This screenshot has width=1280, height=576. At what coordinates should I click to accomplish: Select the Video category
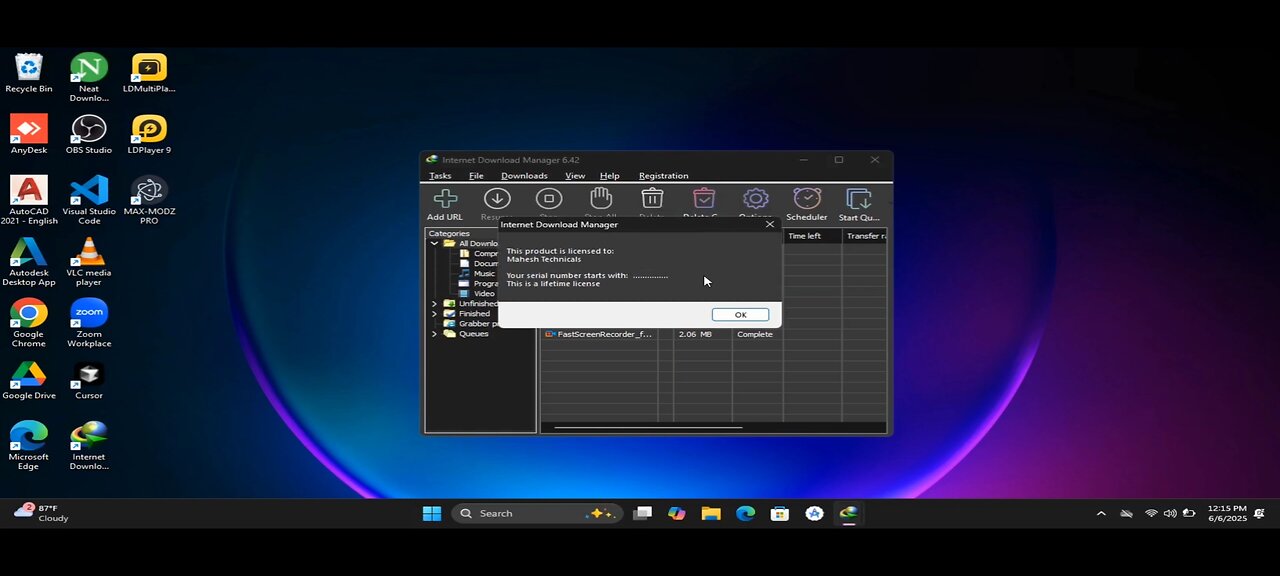tap(484, 293)
